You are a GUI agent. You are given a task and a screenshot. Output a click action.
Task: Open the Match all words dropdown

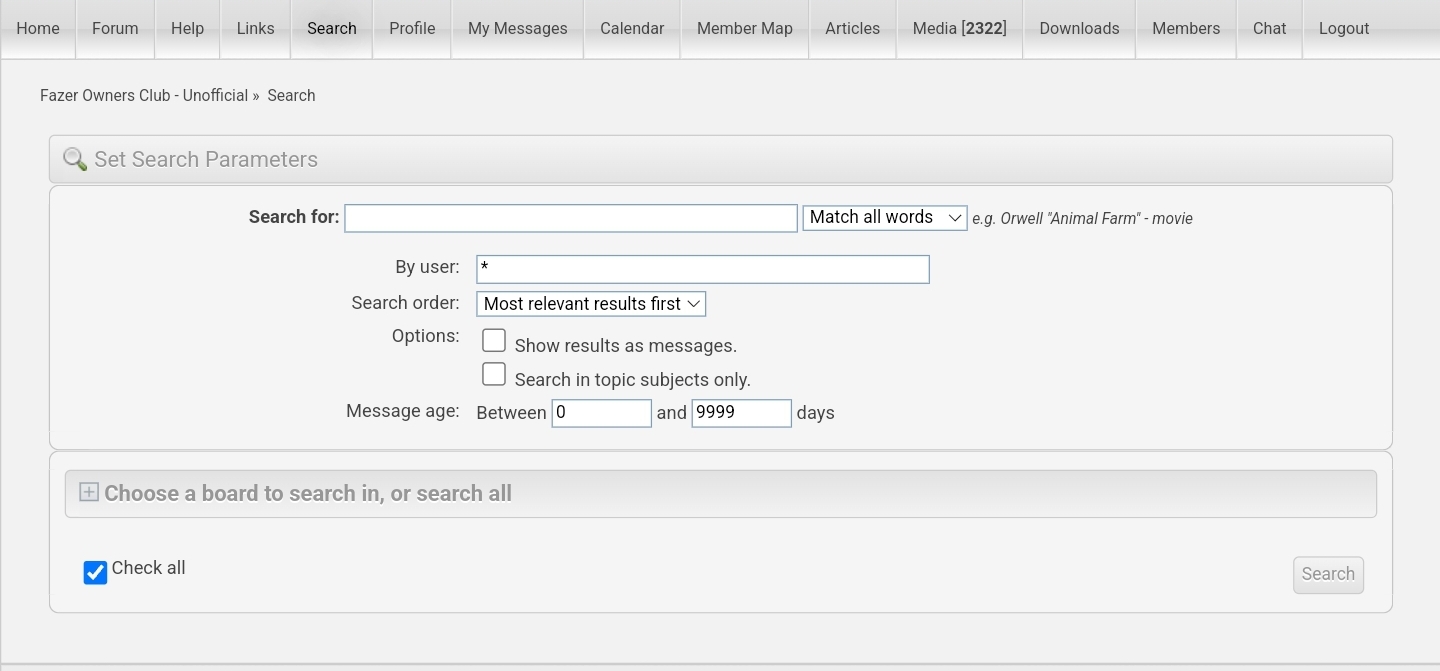tap(884, 218)
